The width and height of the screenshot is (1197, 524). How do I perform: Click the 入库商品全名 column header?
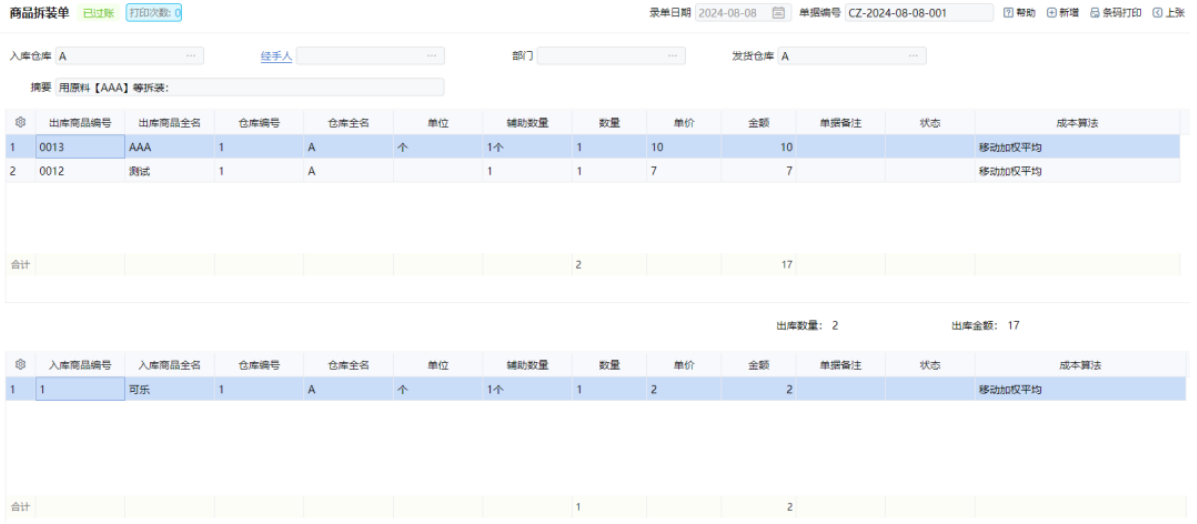(x=169, y=365)
